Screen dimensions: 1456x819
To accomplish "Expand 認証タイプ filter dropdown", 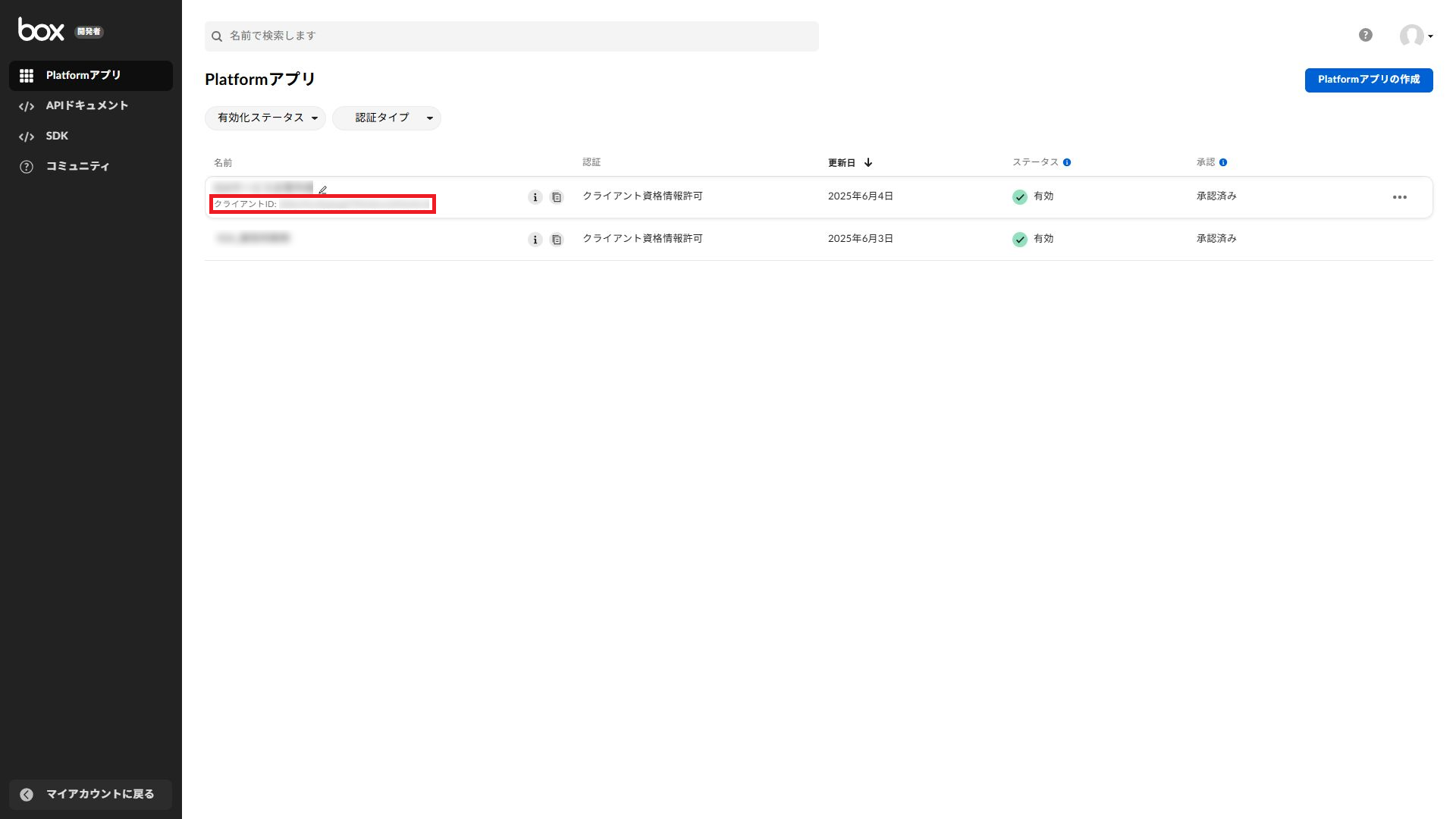I will (x=387, y=118).
